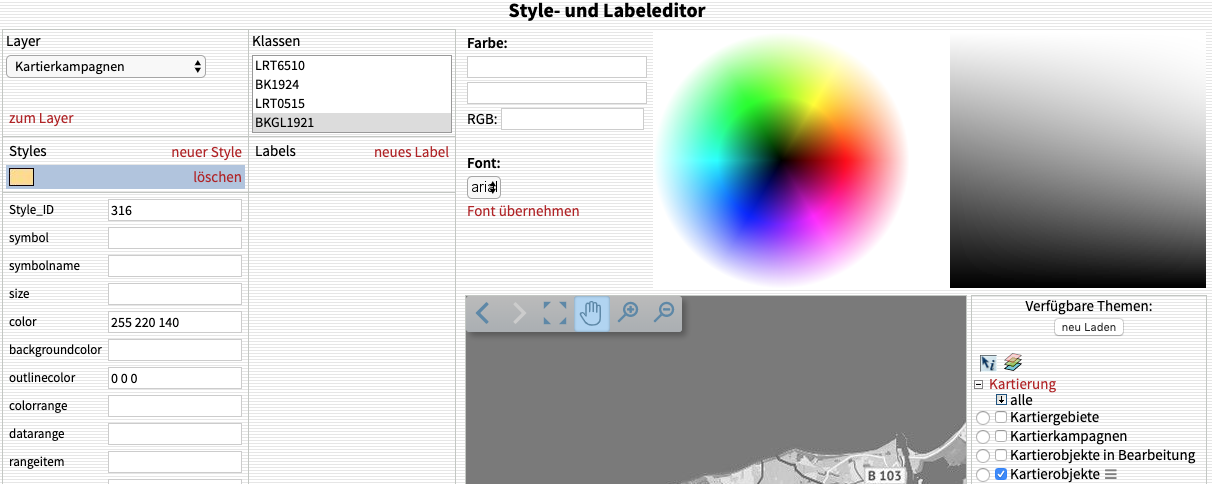Activate the zoom out magnifier
The image size is (1212, 484).
664,313
